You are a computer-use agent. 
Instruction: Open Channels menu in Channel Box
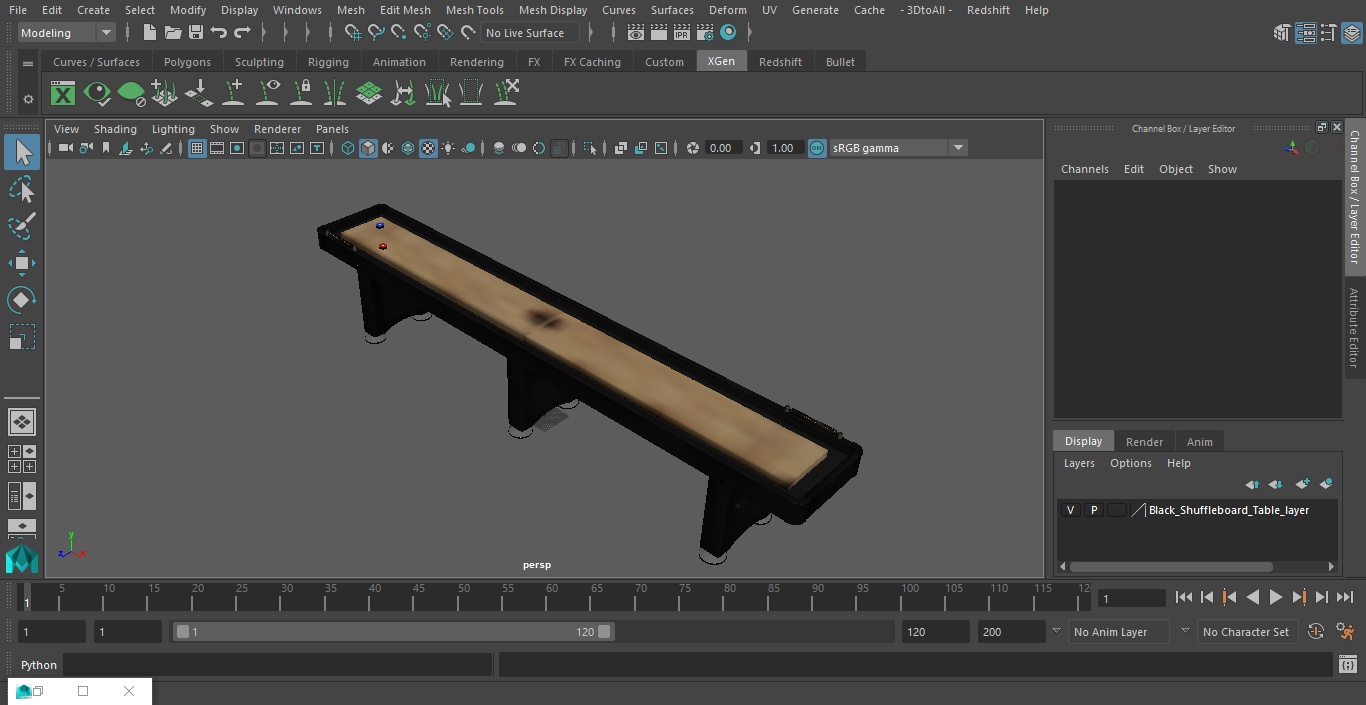[x=1085, y=169]
